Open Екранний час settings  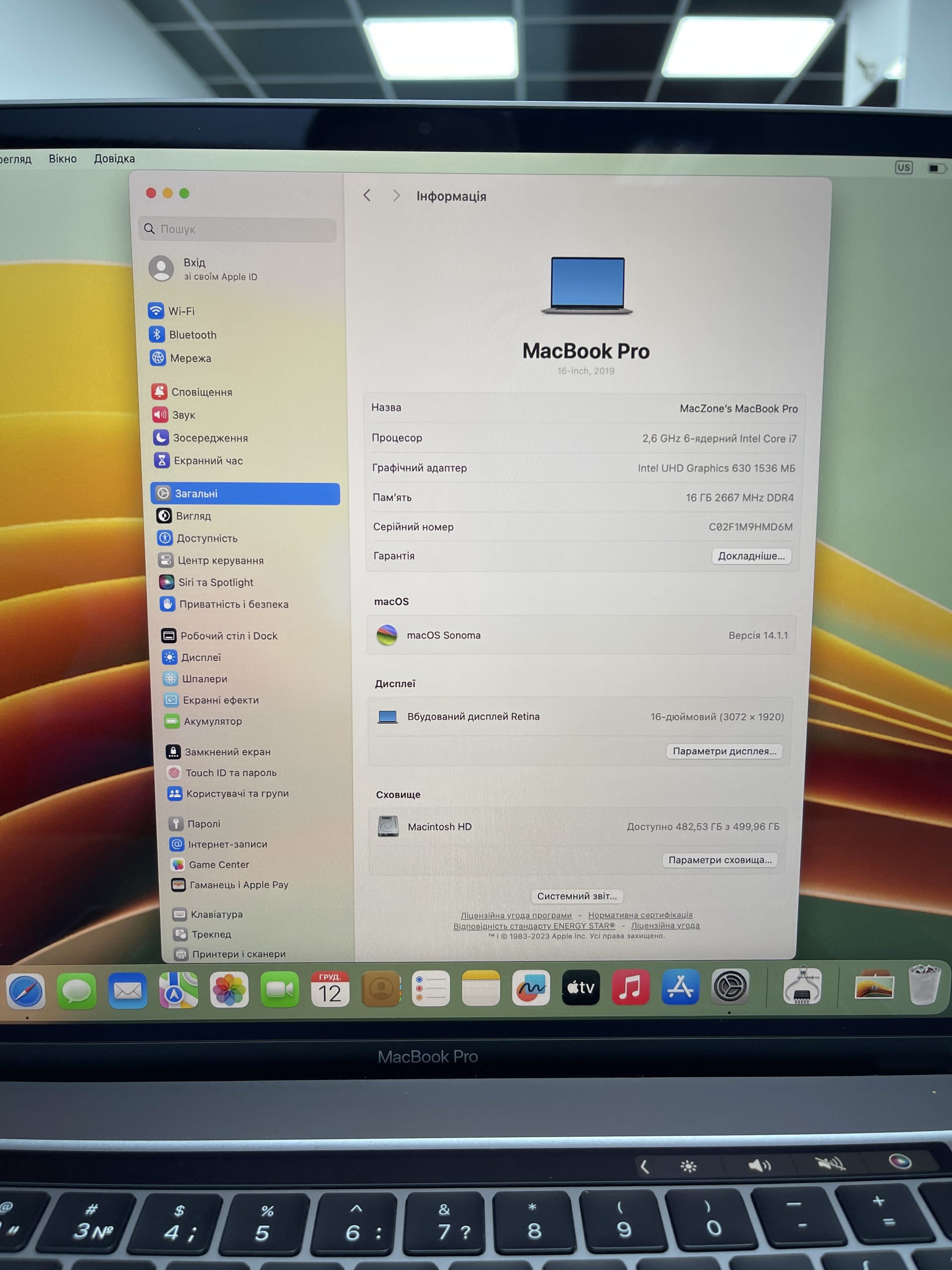click(198, 460)
